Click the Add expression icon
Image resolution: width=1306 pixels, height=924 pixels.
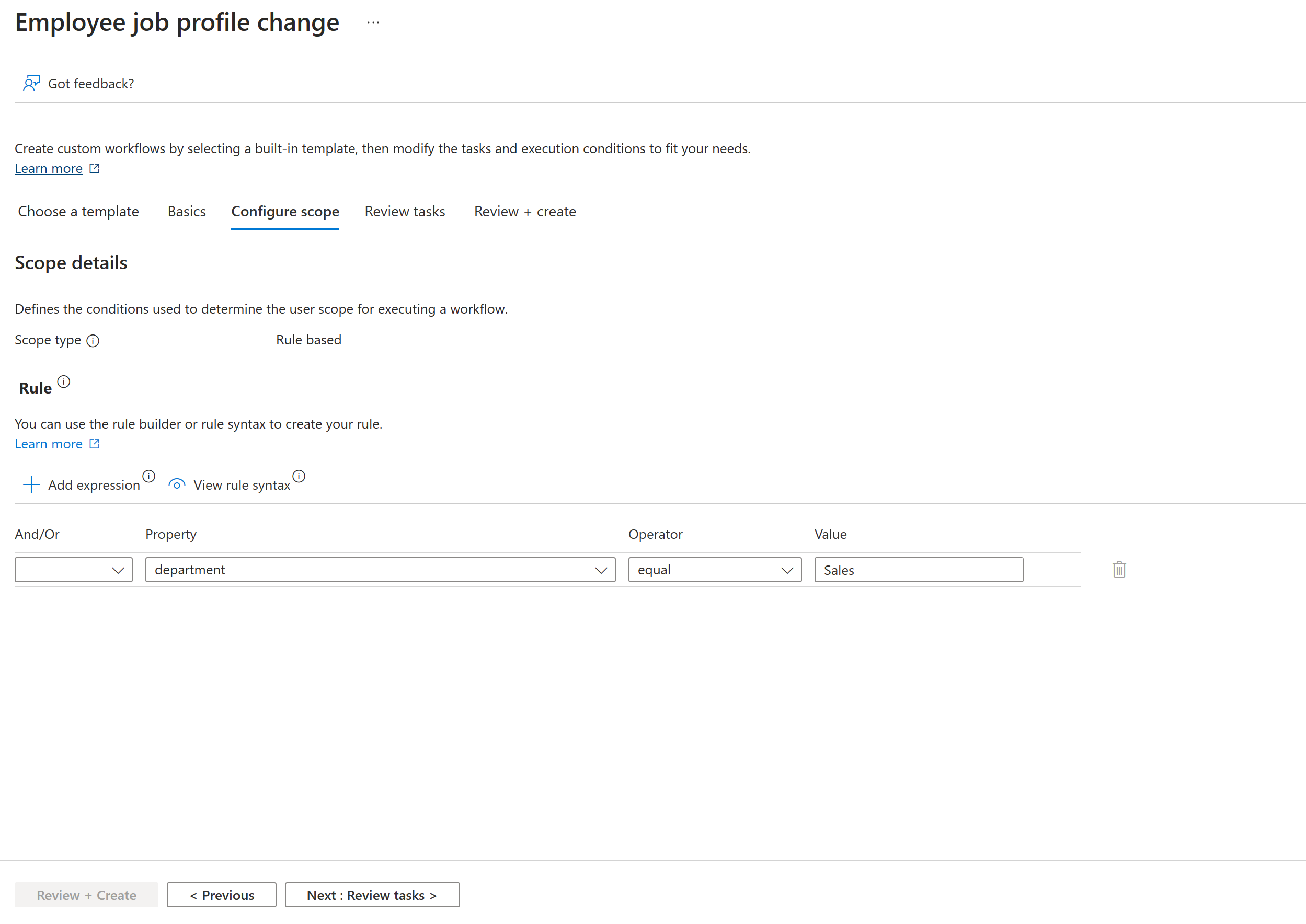(x=31, y=484)
